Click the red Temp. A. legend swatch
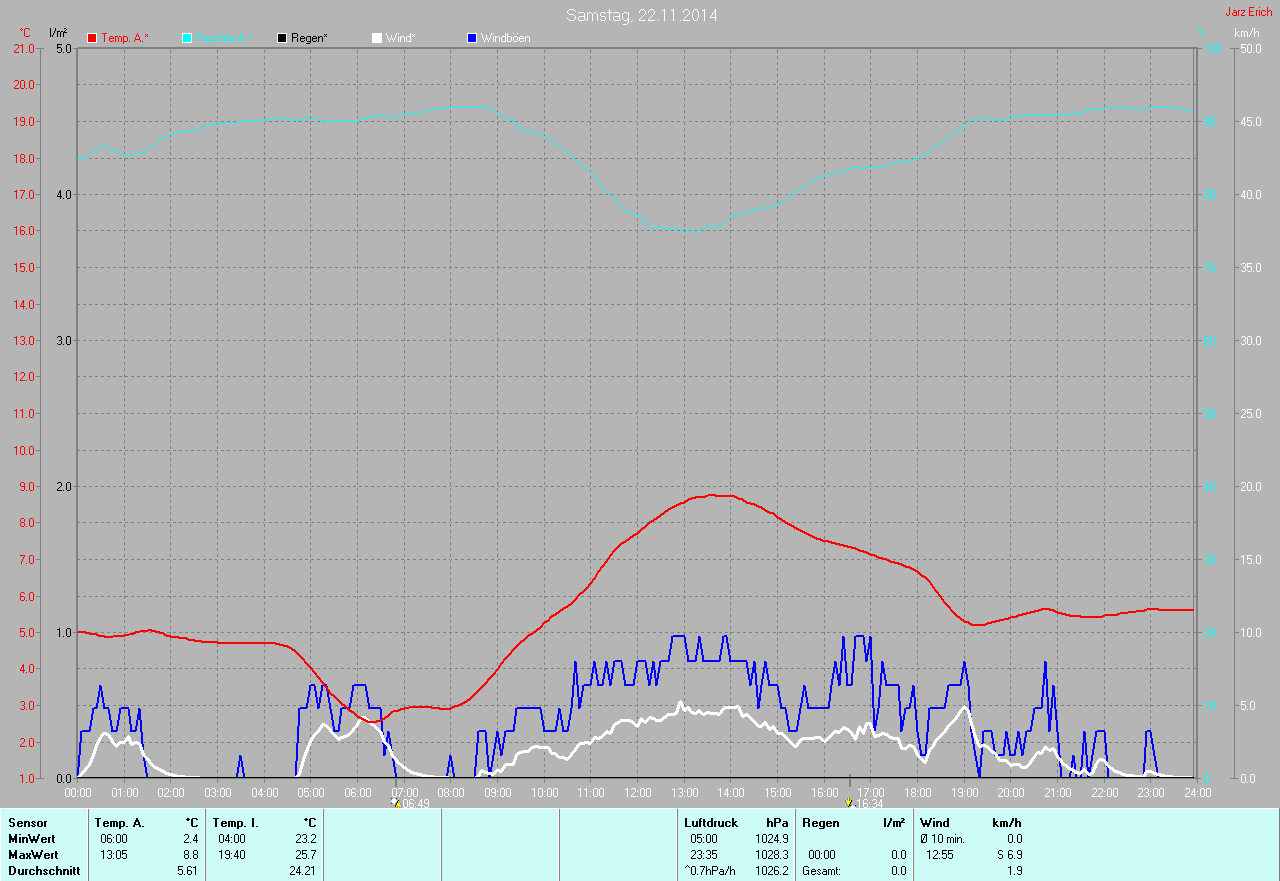This screenshot has width=1280, height=881. coord(93,38)
